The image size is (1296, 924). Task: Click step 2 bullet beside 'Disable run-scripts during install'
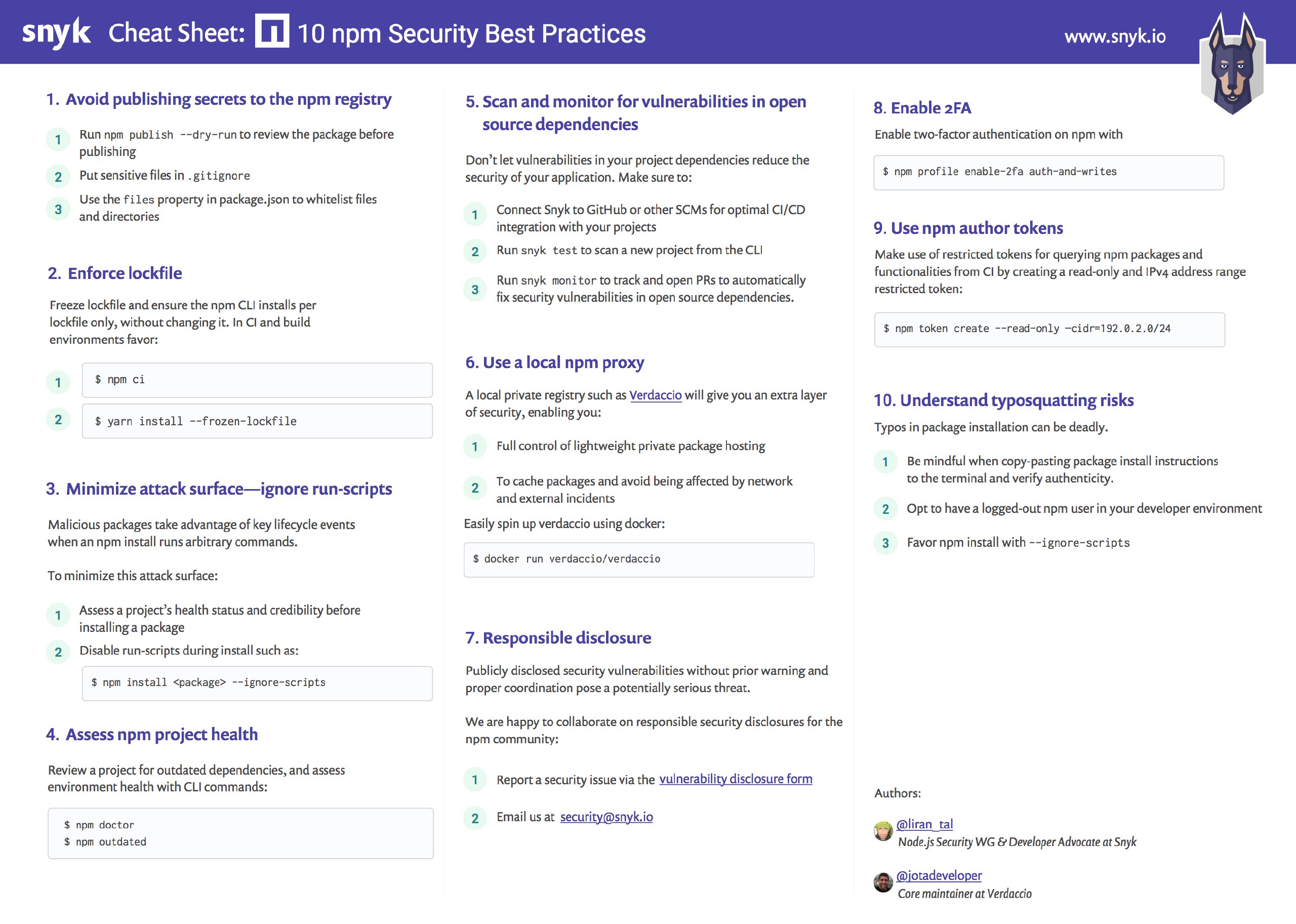pos(58,652)
